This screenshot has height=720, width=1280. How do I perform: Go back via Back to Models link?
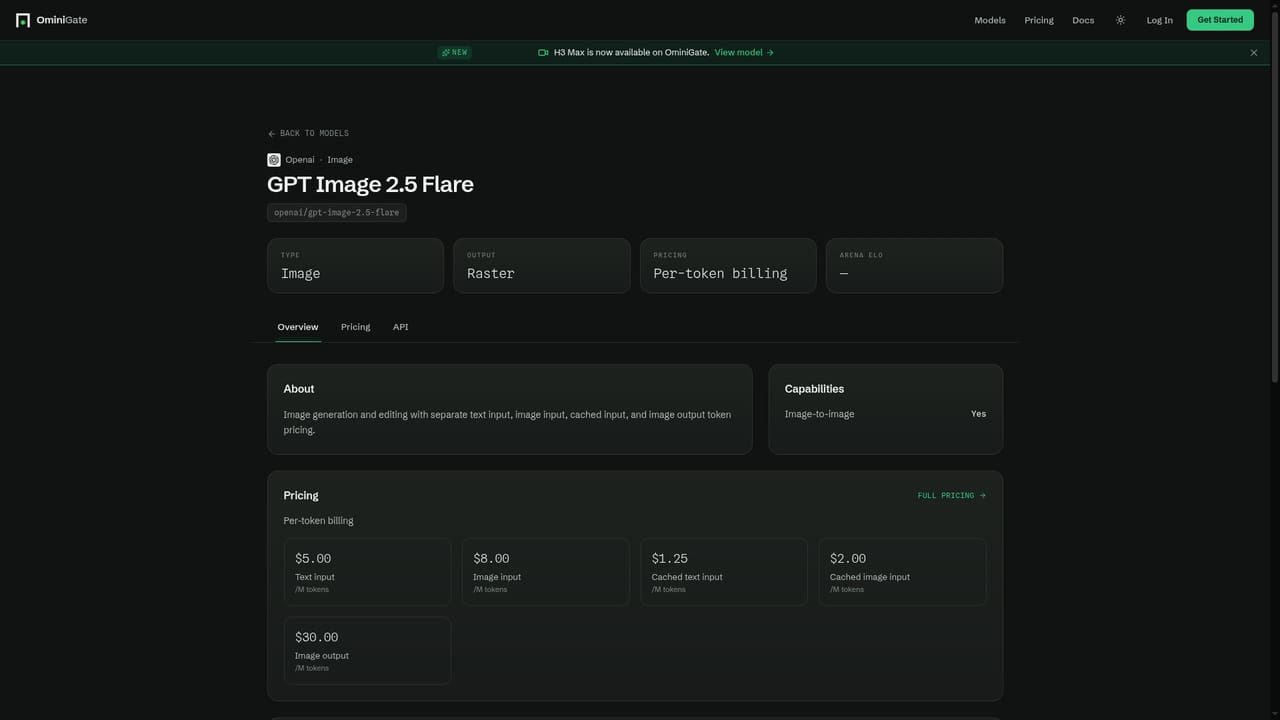click(x=308, y=134)
